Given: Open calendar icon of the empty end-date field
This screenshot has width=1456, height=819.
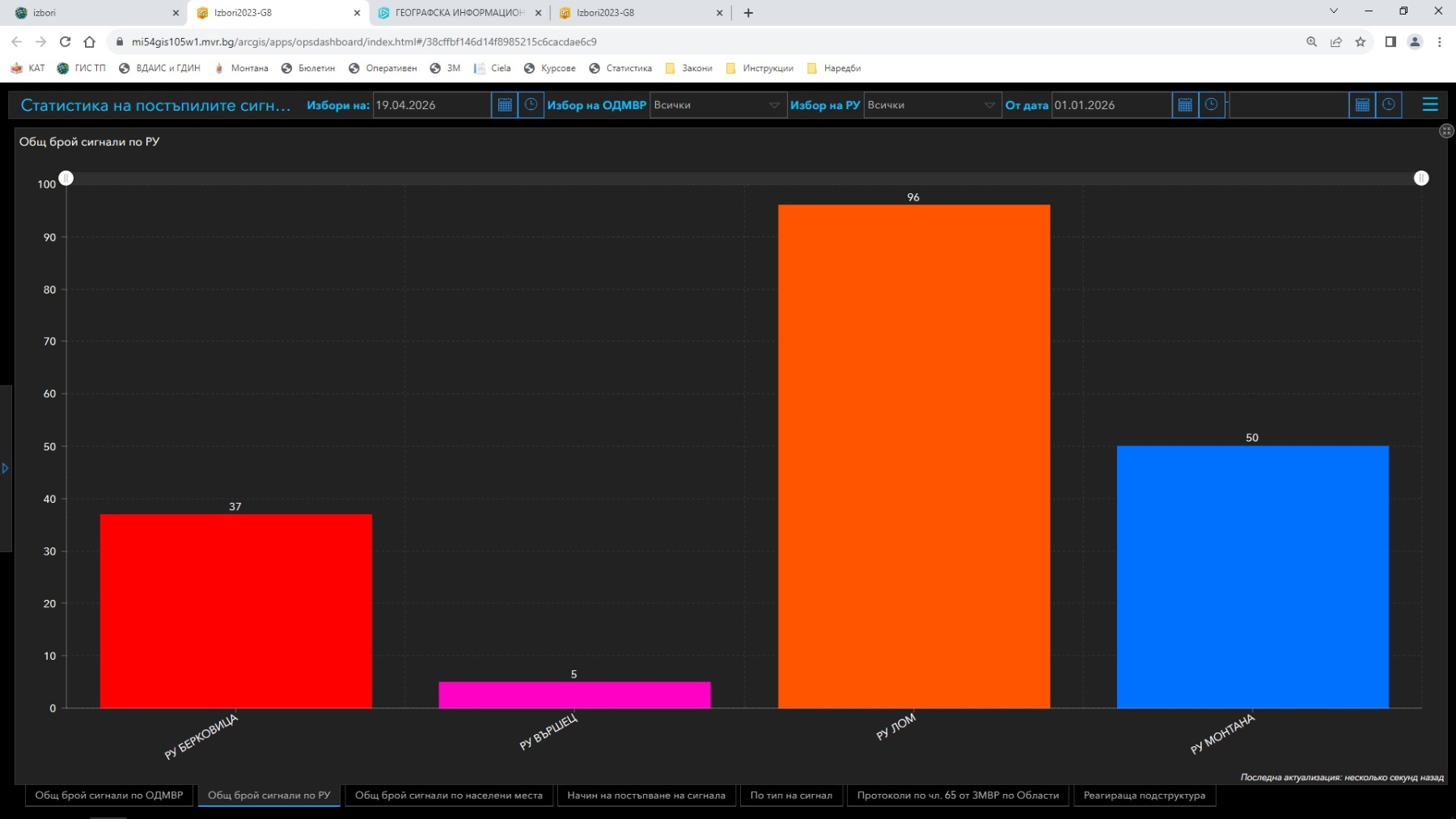Looking at the screenshot, I should click(1362, 105).
